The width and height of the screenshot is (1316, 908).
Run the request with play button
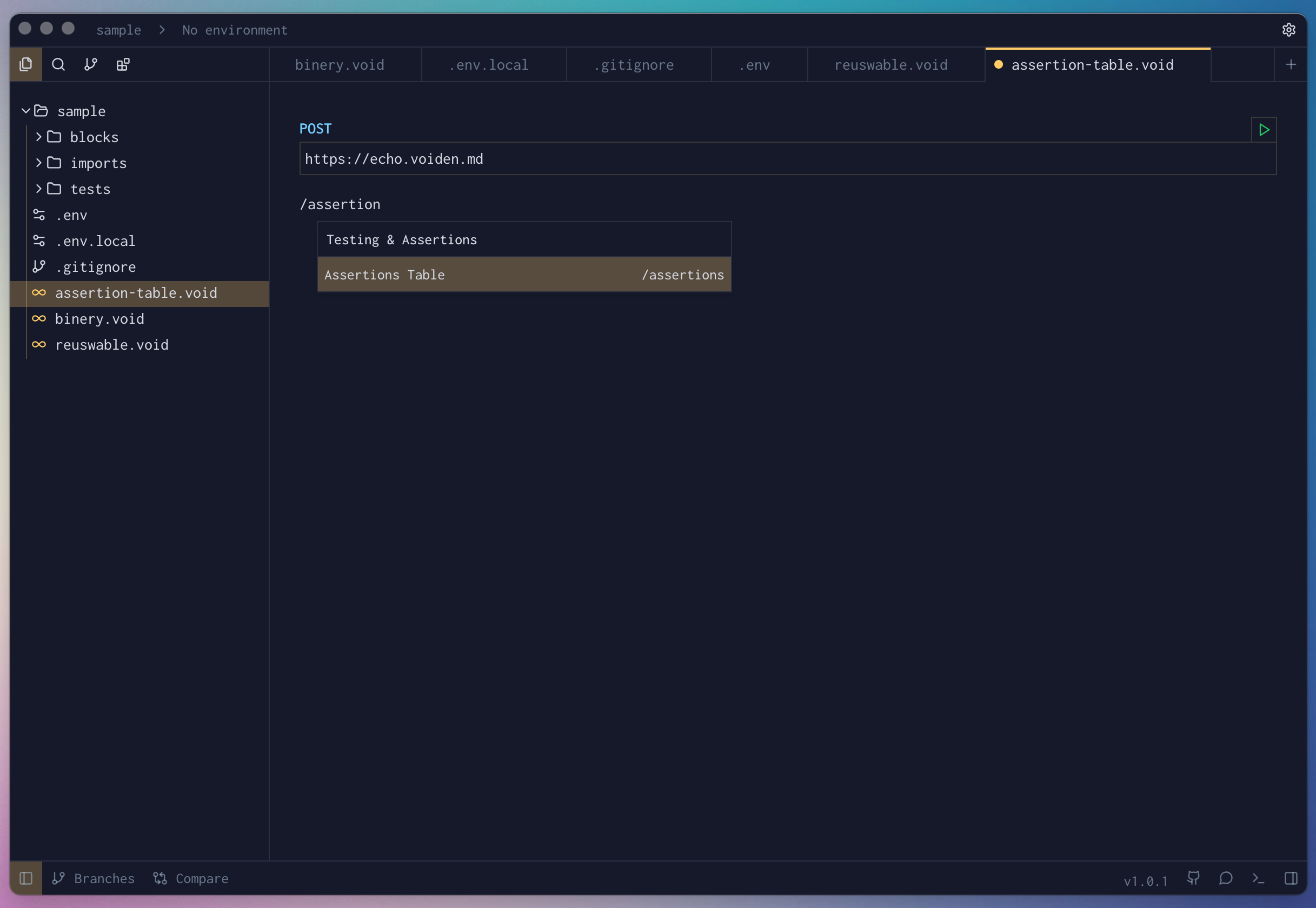(x=1264, y=130)
